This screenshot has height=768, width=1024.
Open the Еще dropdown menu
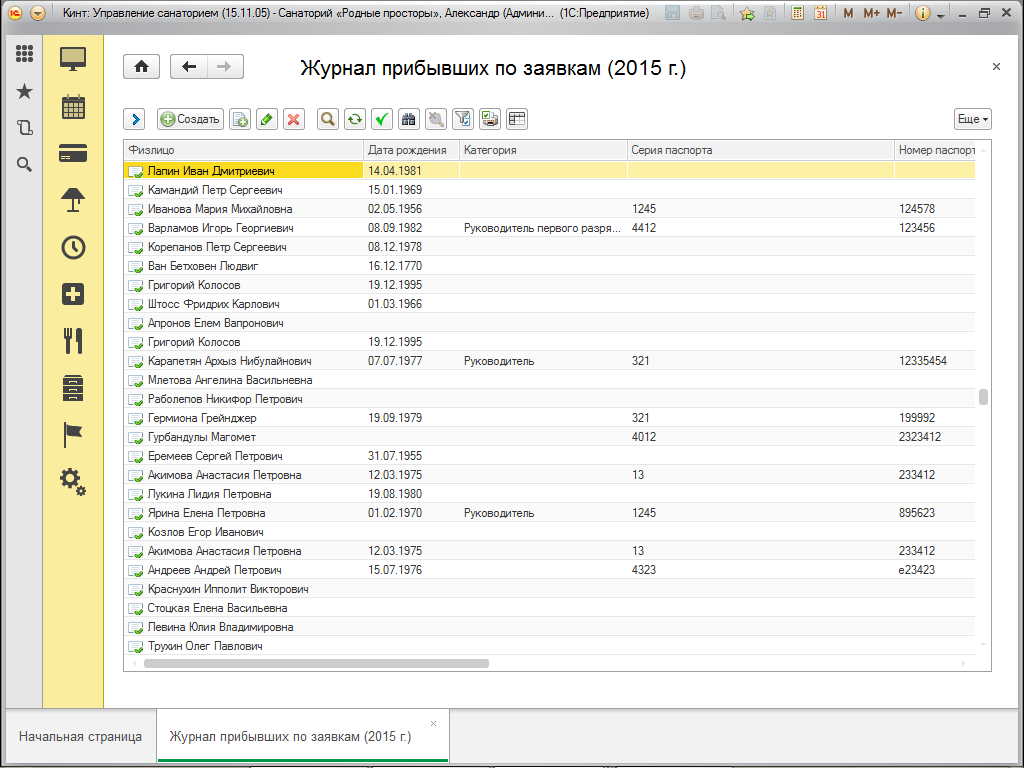(x=972, y=119)
